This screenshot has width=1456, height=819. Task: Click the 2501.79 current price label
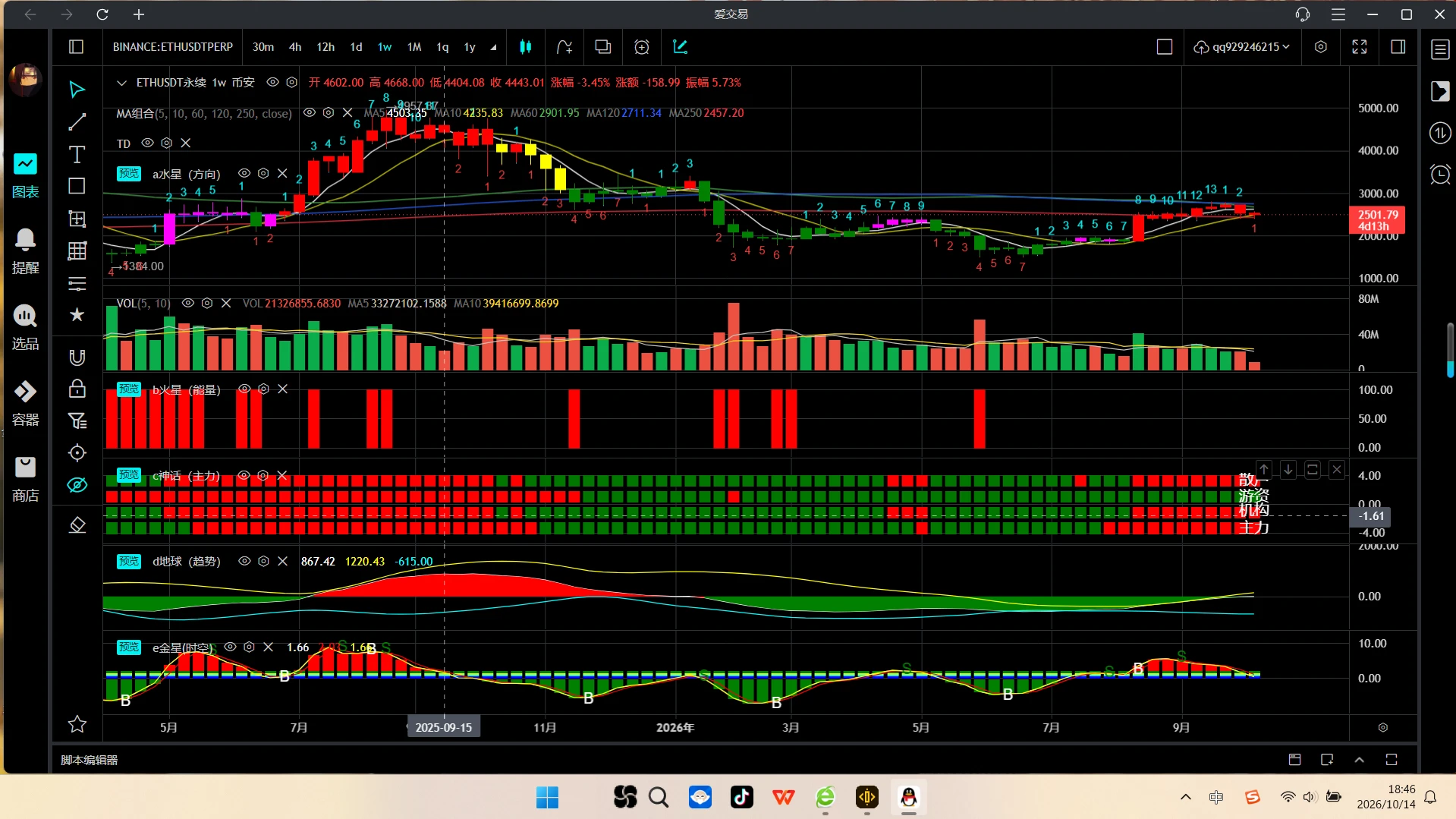coord(1377,220)
